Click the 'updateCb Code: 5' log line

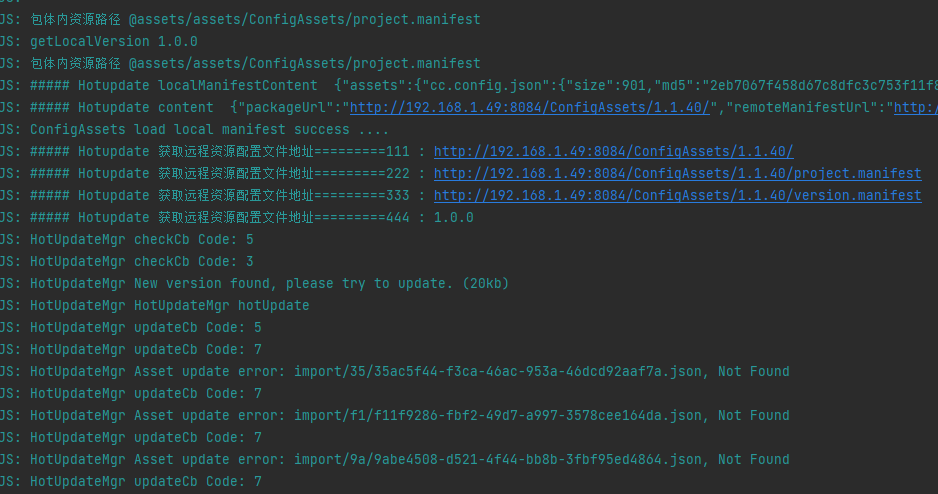click(x=146, y=327)
